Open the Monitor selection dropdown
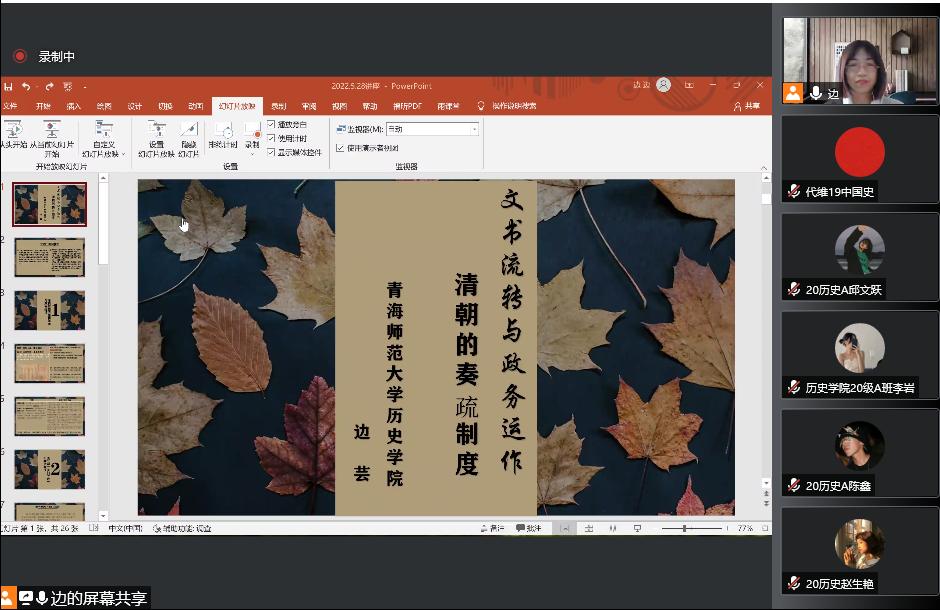This screenshot has height=610, width=940. (474, 129)
